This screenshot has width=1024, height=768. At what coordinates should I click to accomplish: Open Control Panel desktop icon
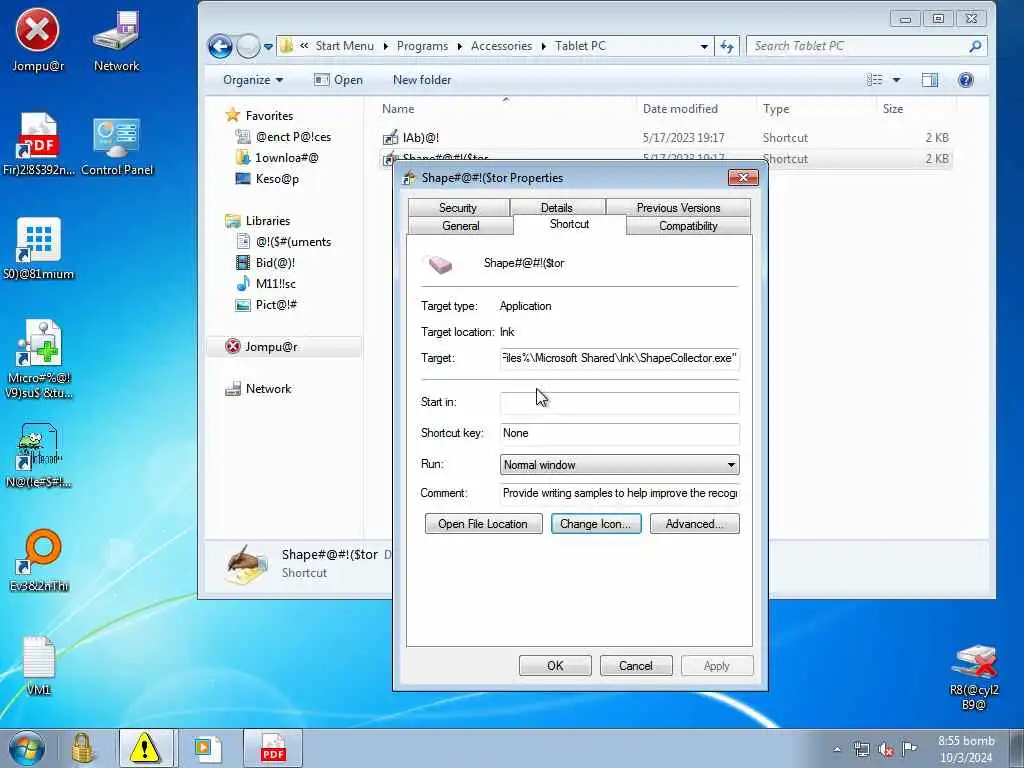[x=117, y=146]
